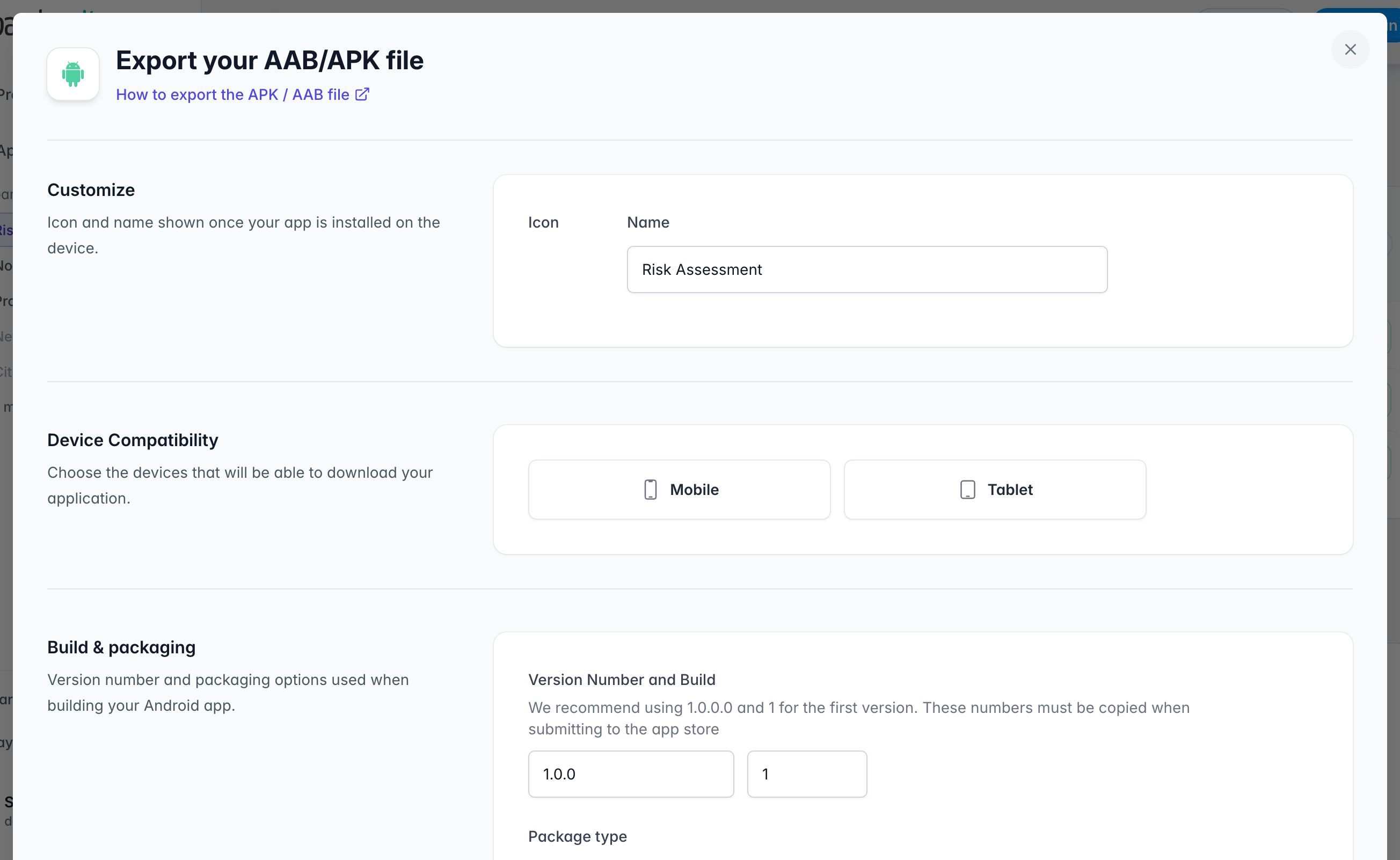Click the Package type label
Image resolution: width=1400 pixels, height=860 pixels.
pos(577,836)
